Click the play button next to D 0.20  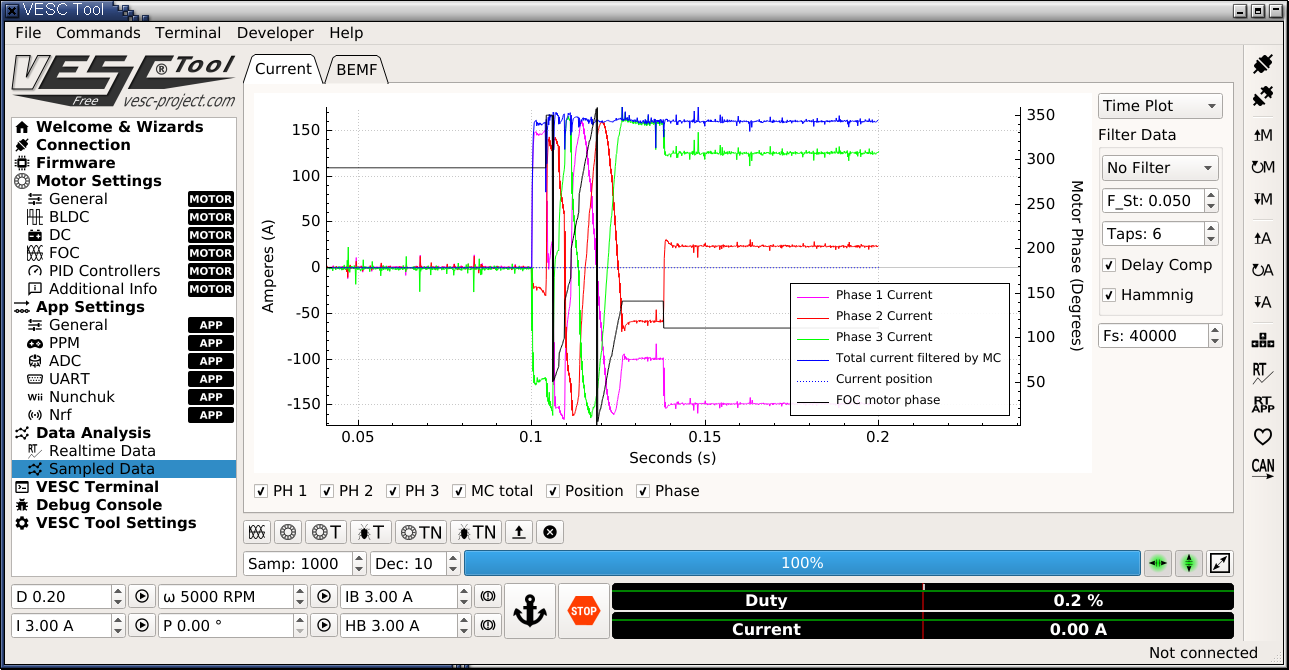pos(142,597)
